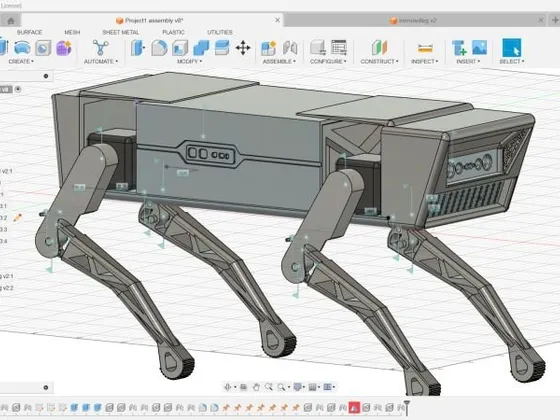Toggle the comments panel dot at the bottom left

coord(46,388)
